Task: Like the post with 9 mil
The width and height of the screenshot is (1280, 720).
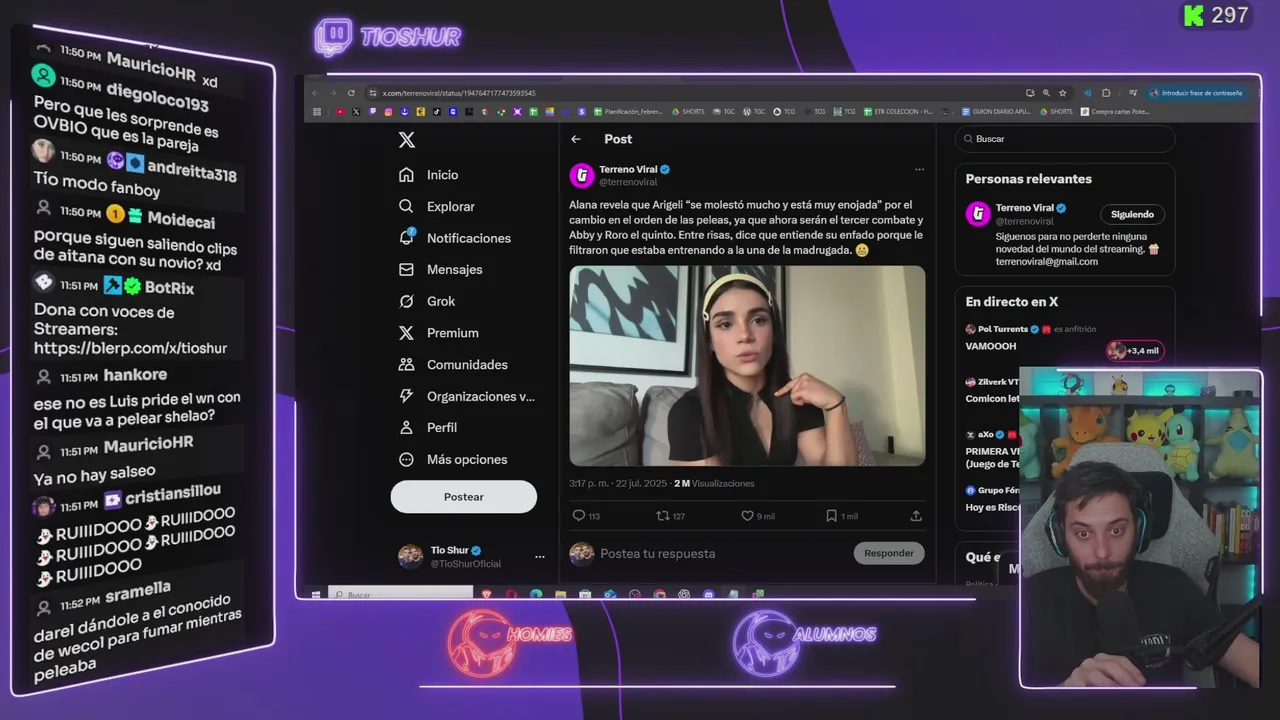Action: [x=757, y=516]
